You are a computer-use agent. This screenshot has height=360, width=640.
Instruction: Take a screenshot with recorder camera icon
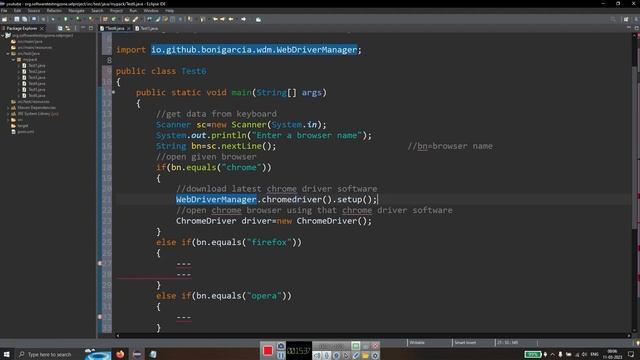click(x=281, y=346)
